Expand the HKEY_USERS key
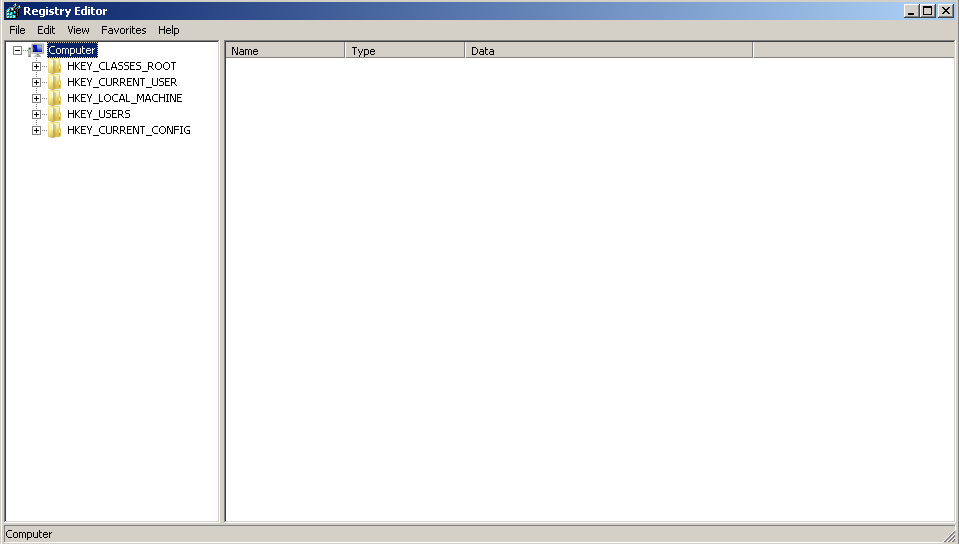 (x=36, y=114)
